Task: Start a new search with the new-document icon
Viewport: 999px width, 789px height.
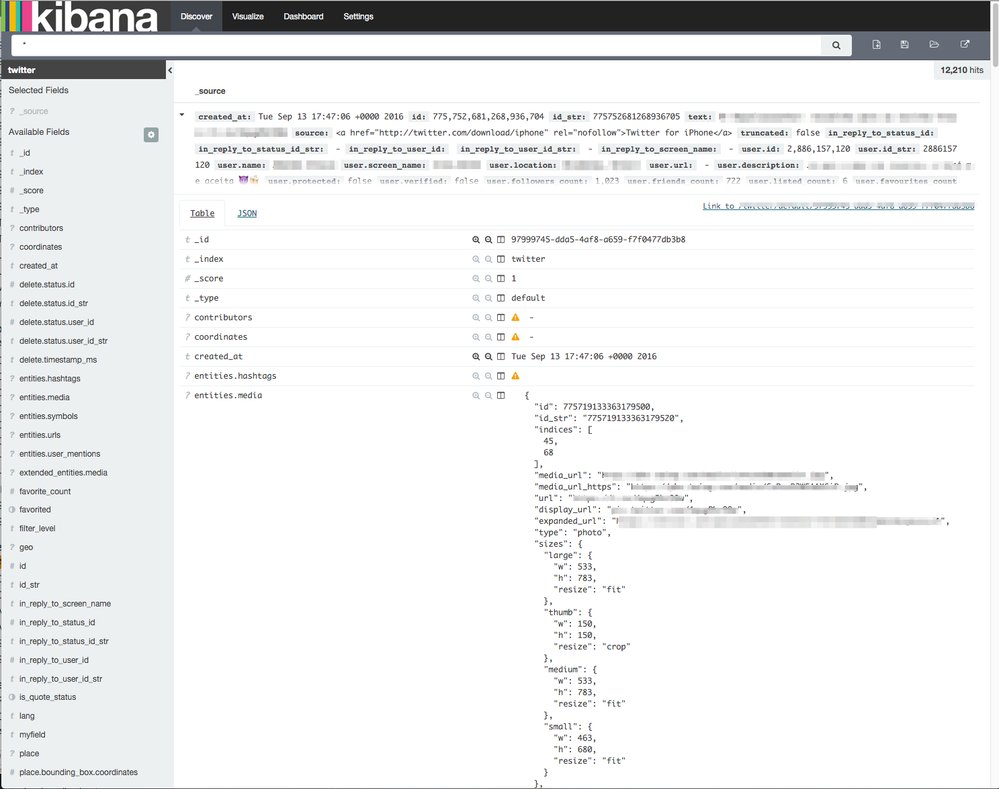Action: [x=877, y=45]
